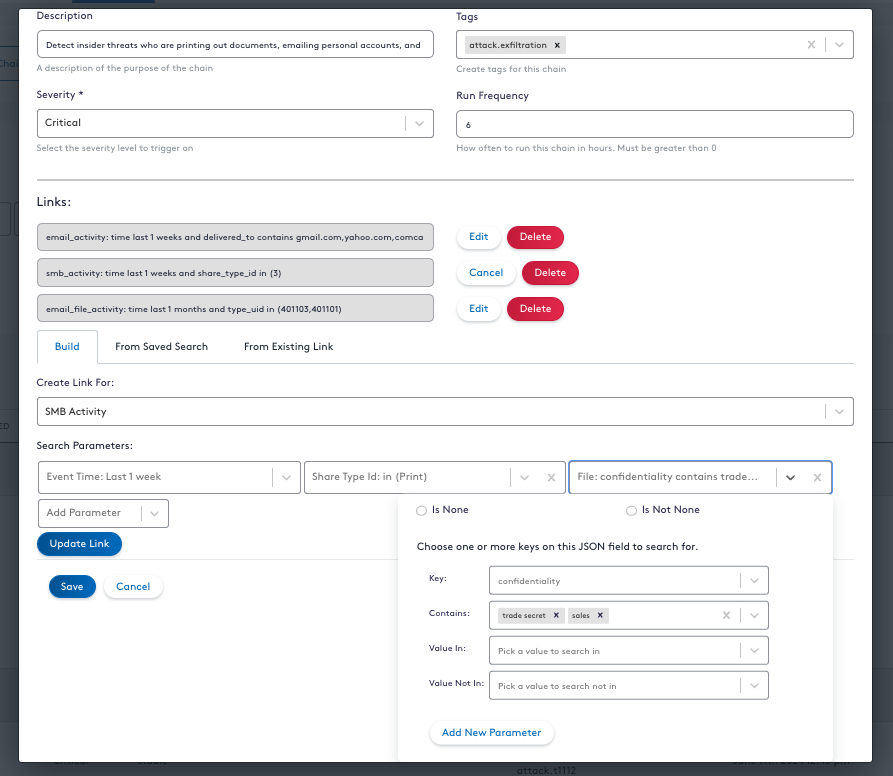The width and height of the screenshot is (893, 776).
Task: Cancel editing the smb_activity link
Action: [x=486, y=273]
